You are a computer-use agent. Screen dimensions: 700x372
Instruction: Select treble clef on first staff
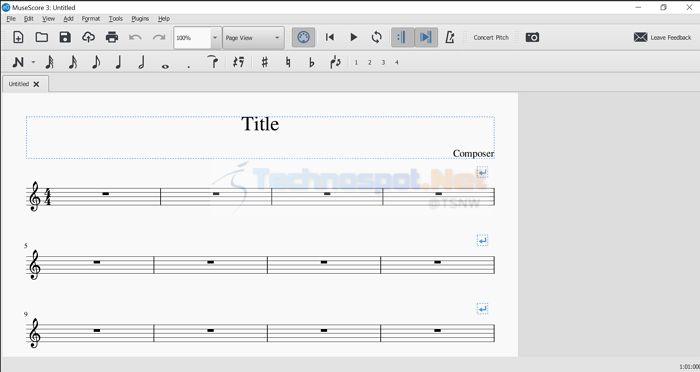[x=34, y=196]
